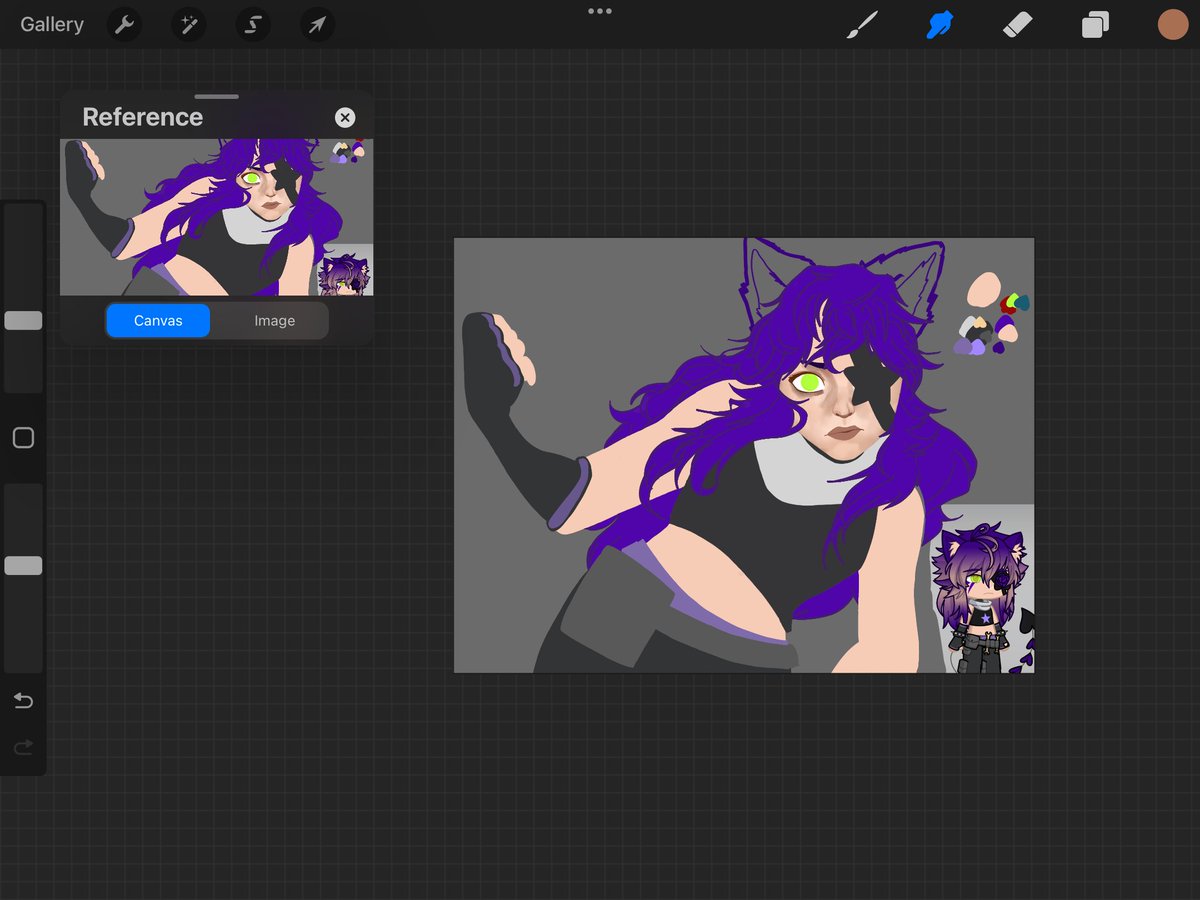Viewport: 1200px width, 900px height.
Task: Open the Layers panel
Action: coord(1095,24)
